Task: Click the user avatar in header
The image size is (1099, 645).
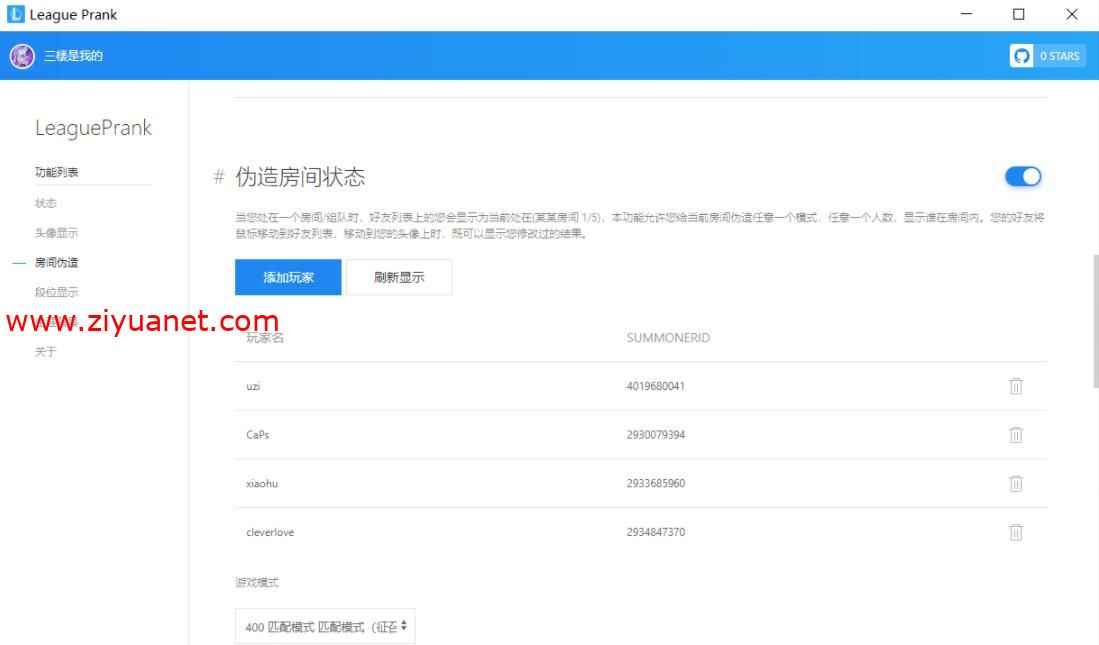Action: (22, 56)
